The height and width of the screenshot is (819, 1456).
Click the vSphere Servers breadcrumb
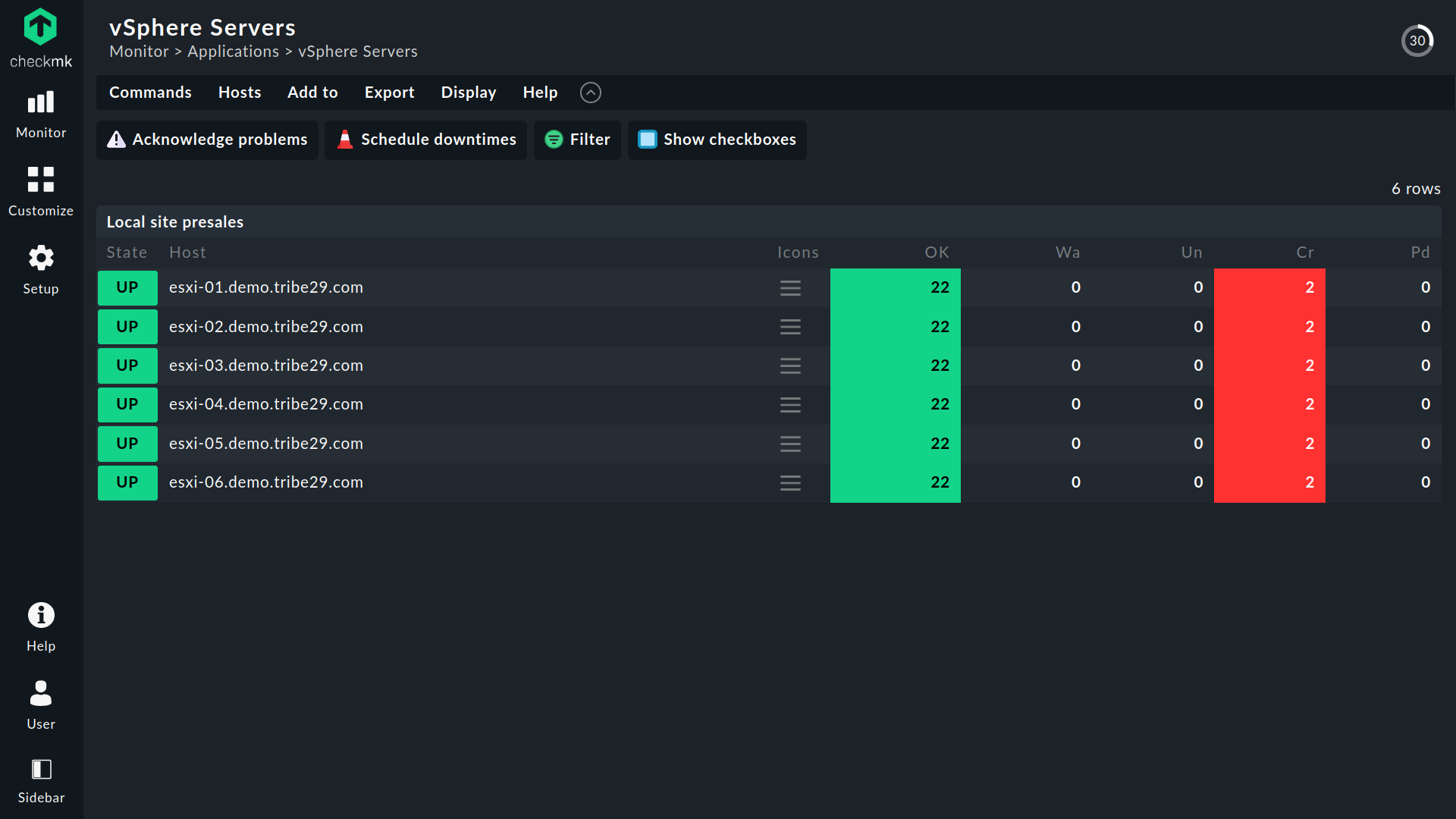357,52
